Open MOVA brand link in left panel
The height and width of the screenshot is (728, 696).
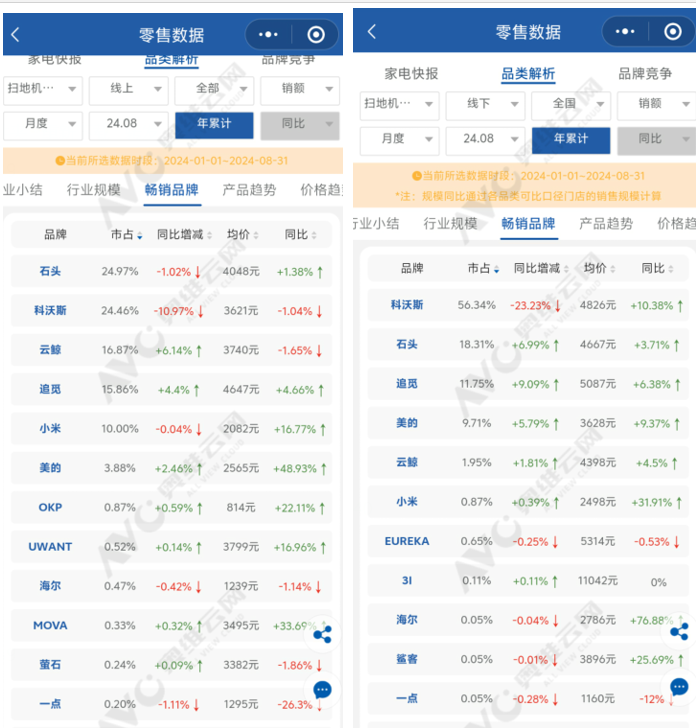[x=50, y=625]
